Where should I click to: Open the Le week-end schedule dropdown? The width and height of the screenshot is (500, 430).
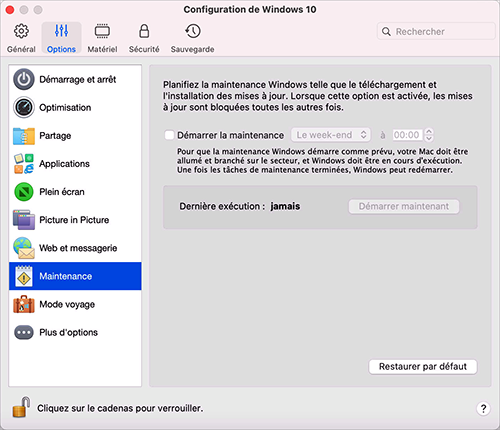[x=331, y=135]
